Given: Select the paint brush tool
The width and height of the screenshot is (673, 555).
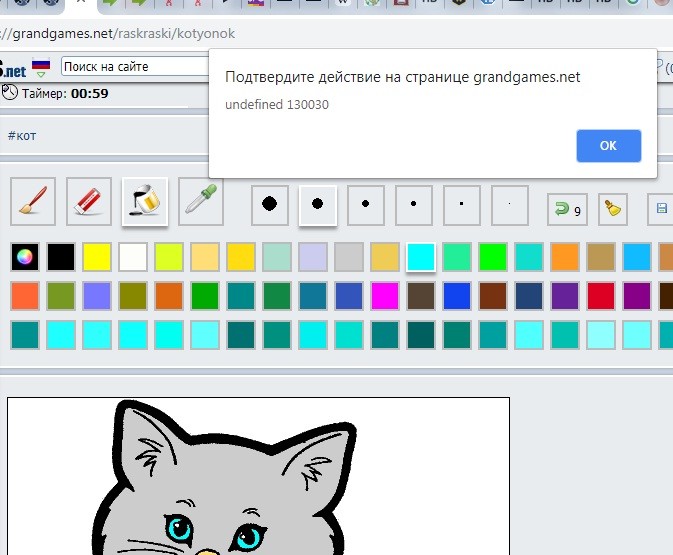Looking at the screenshot, I should (33, 201).
